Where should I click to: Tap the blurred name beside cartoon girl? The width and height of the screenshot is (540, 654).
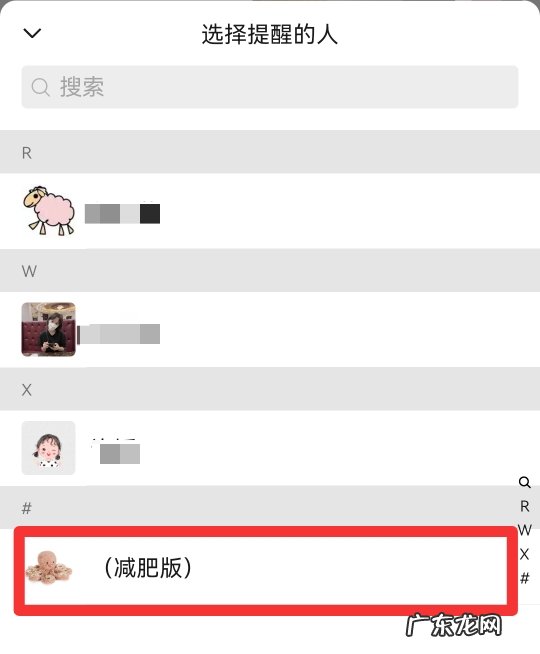tap(116, 451)
